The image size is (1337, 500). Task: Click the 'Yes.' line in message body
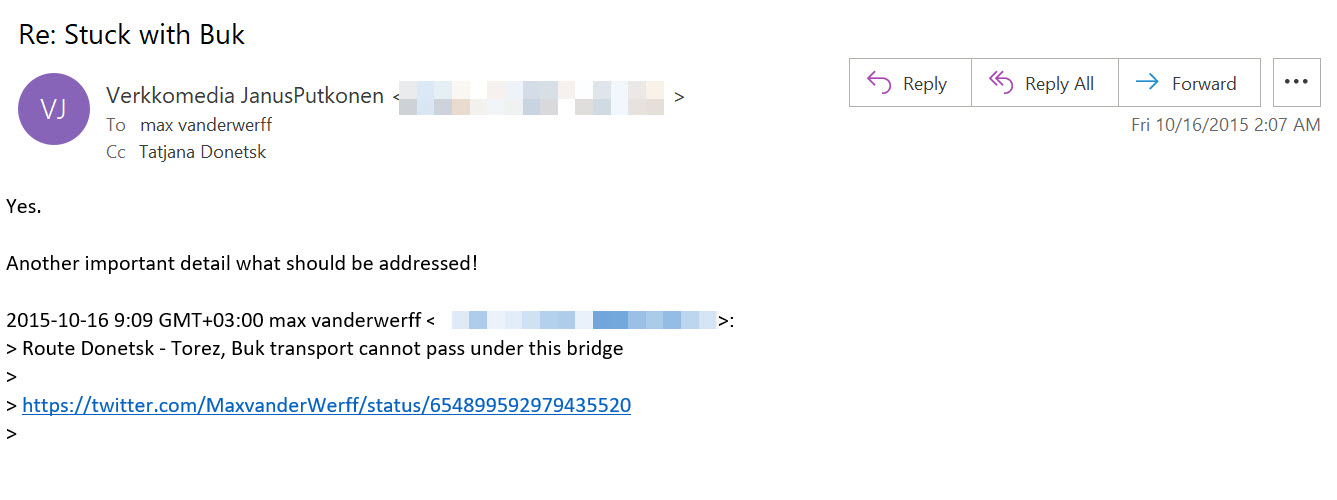pos(24,207)
